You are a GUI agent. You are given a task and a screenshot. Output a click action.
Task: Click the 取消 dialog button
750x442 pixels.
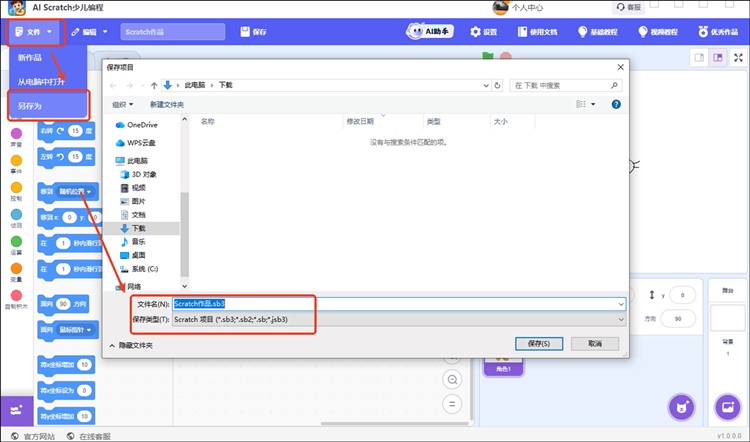(x=595, y=343)
